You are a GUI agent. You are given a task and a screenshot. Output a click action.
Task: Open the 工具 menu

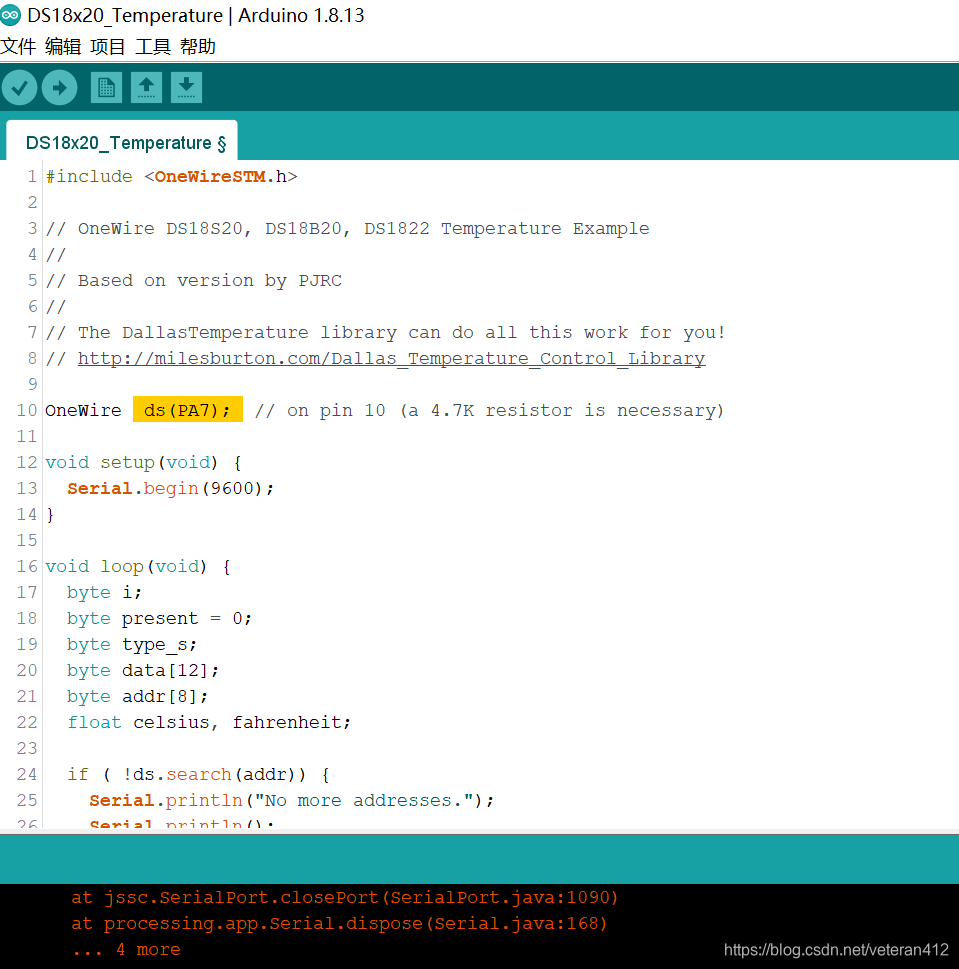[152, 46]
